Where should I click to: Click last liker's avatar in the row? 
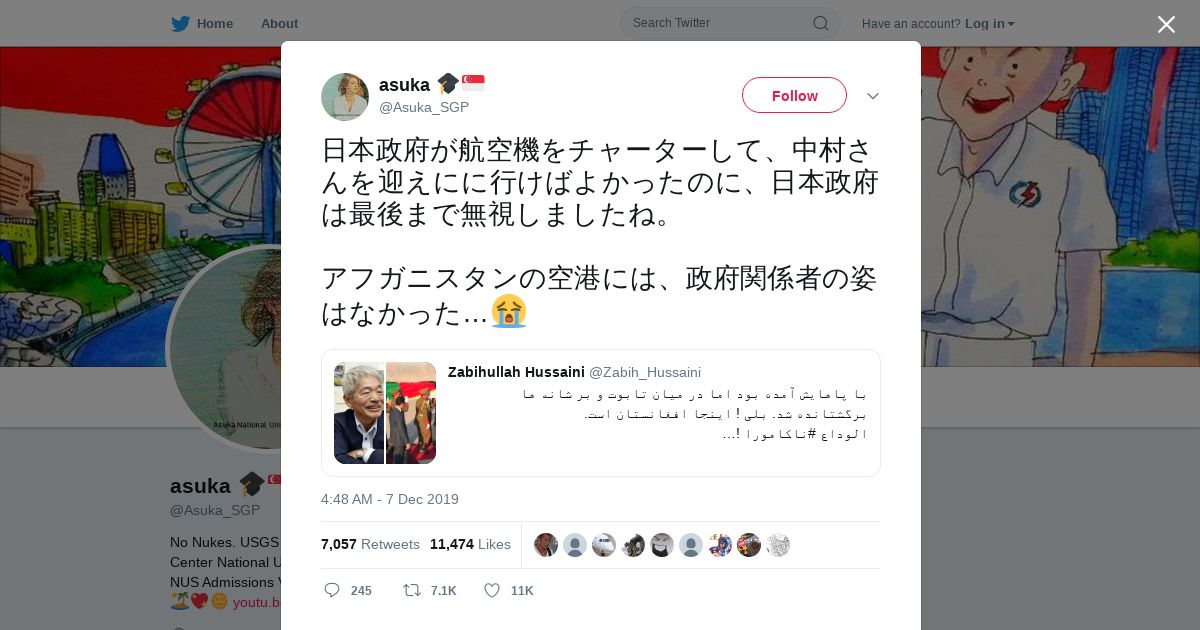[x=778, y=545]
